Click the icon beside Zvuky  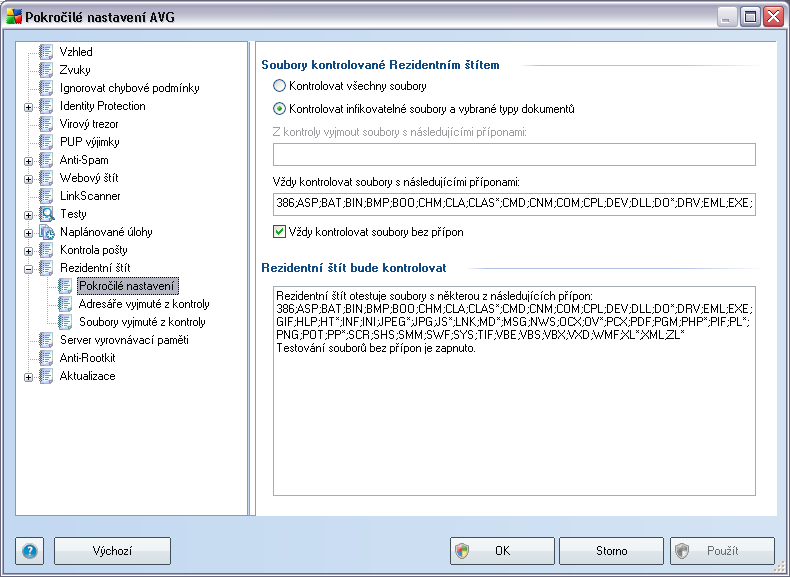(x=46, y=70)
